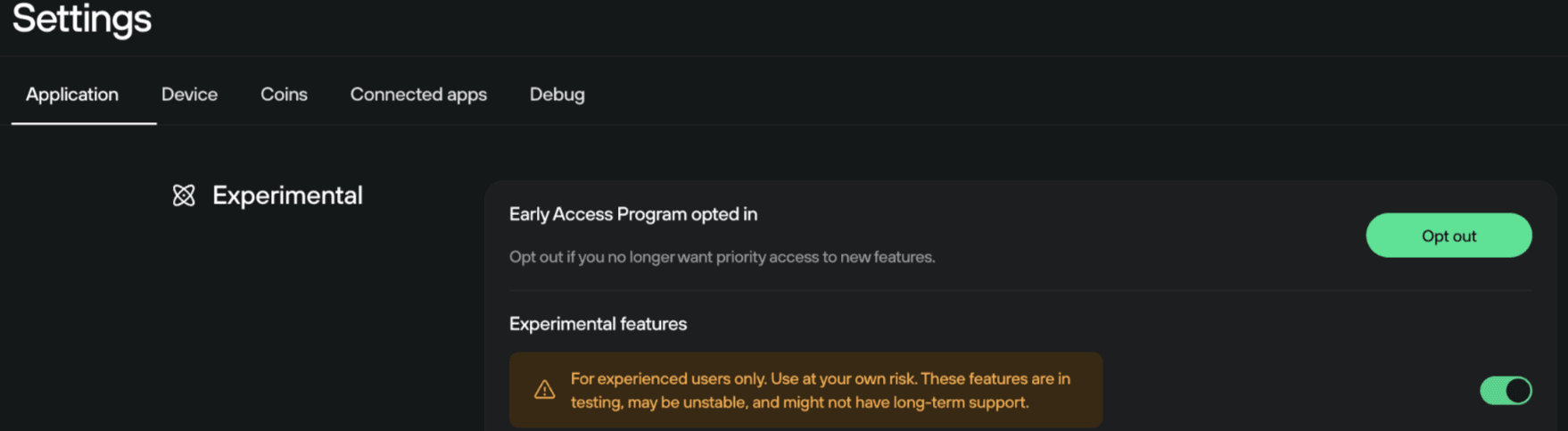The width and height of the screenshot is (1568, 431).
Task: Click the orange 'For experienced users only' warning
Action: tap(806, 390)
